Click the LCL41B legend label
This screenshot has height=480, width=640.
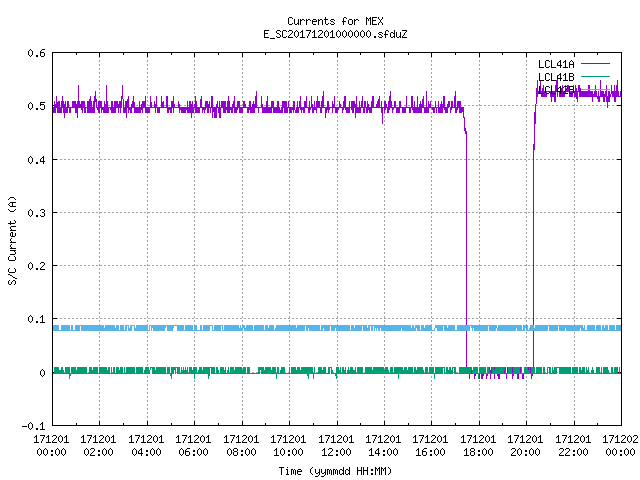click(556, 77)
